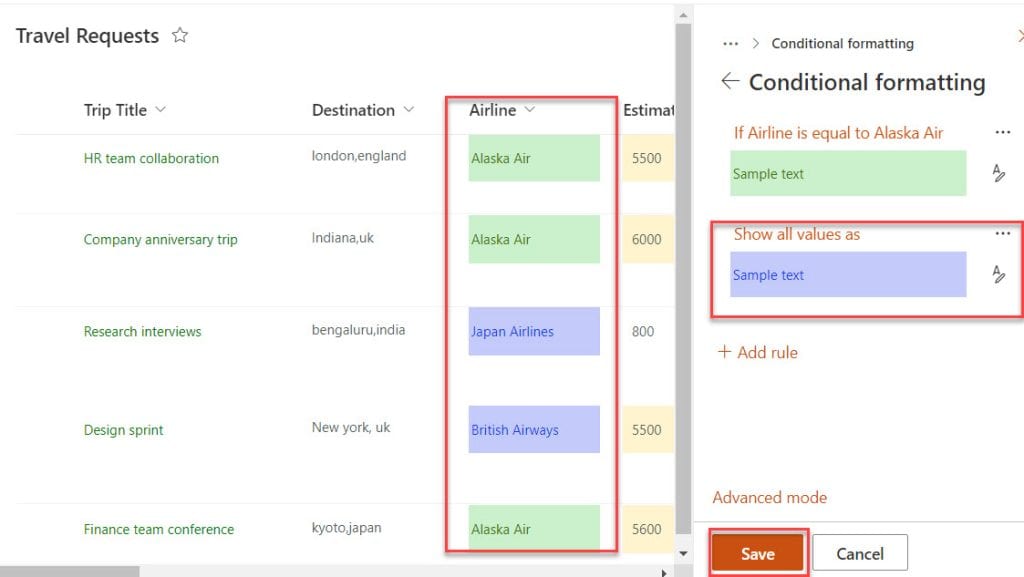Screen dimensions: 1024x577
Task: Favorite the Travel Requests list with the star
Action: [x=180, y=35]
